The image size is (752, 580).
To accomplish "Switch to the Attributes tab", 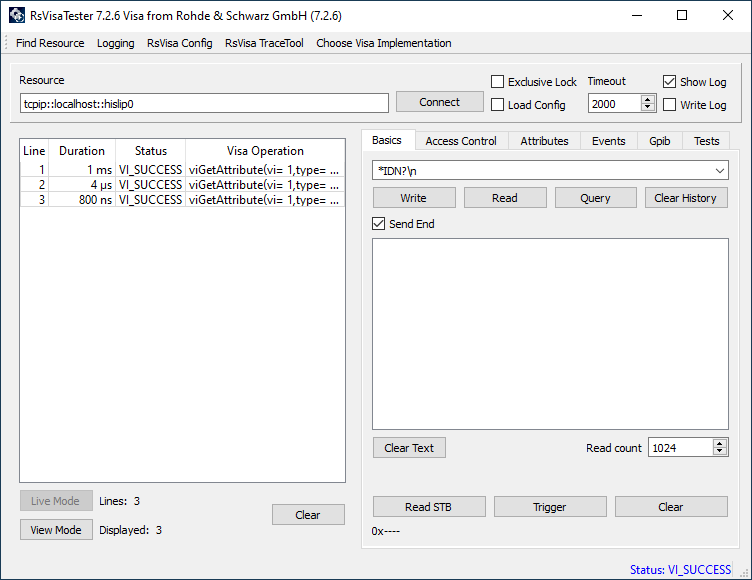I will (x=544, y=141).
